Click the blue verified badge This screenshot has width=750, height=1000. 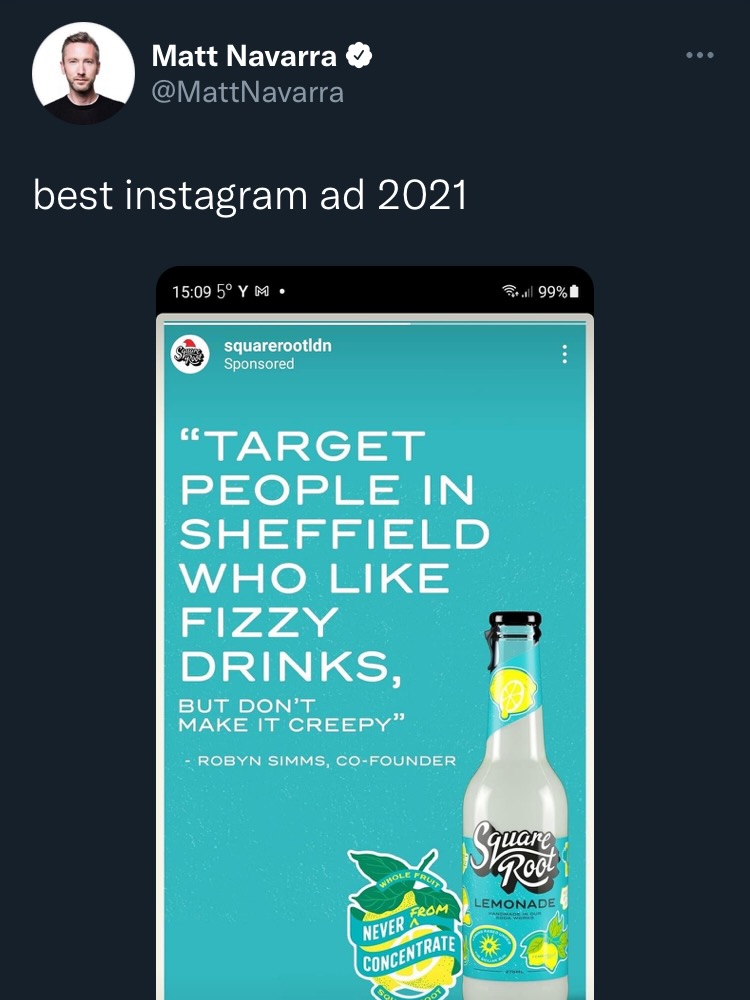359,56
